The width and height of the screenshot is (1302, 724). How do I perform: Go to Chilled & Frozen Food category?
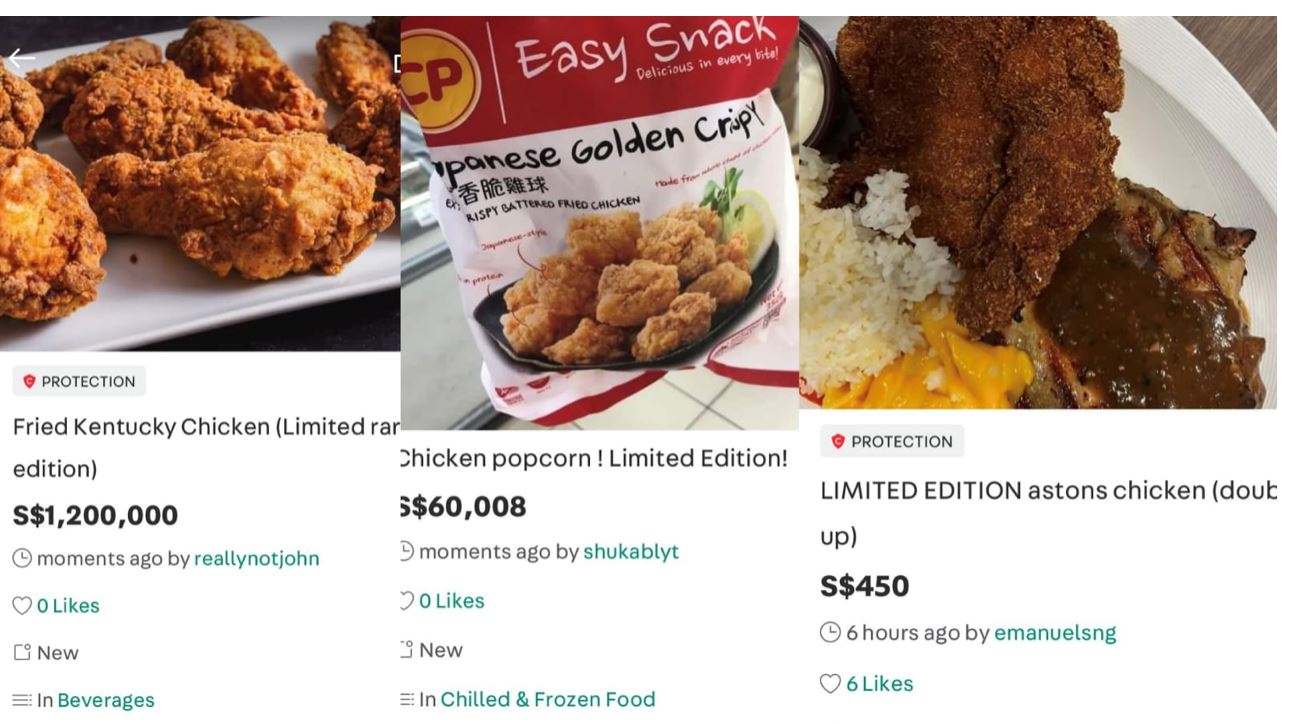coord(547,699)
